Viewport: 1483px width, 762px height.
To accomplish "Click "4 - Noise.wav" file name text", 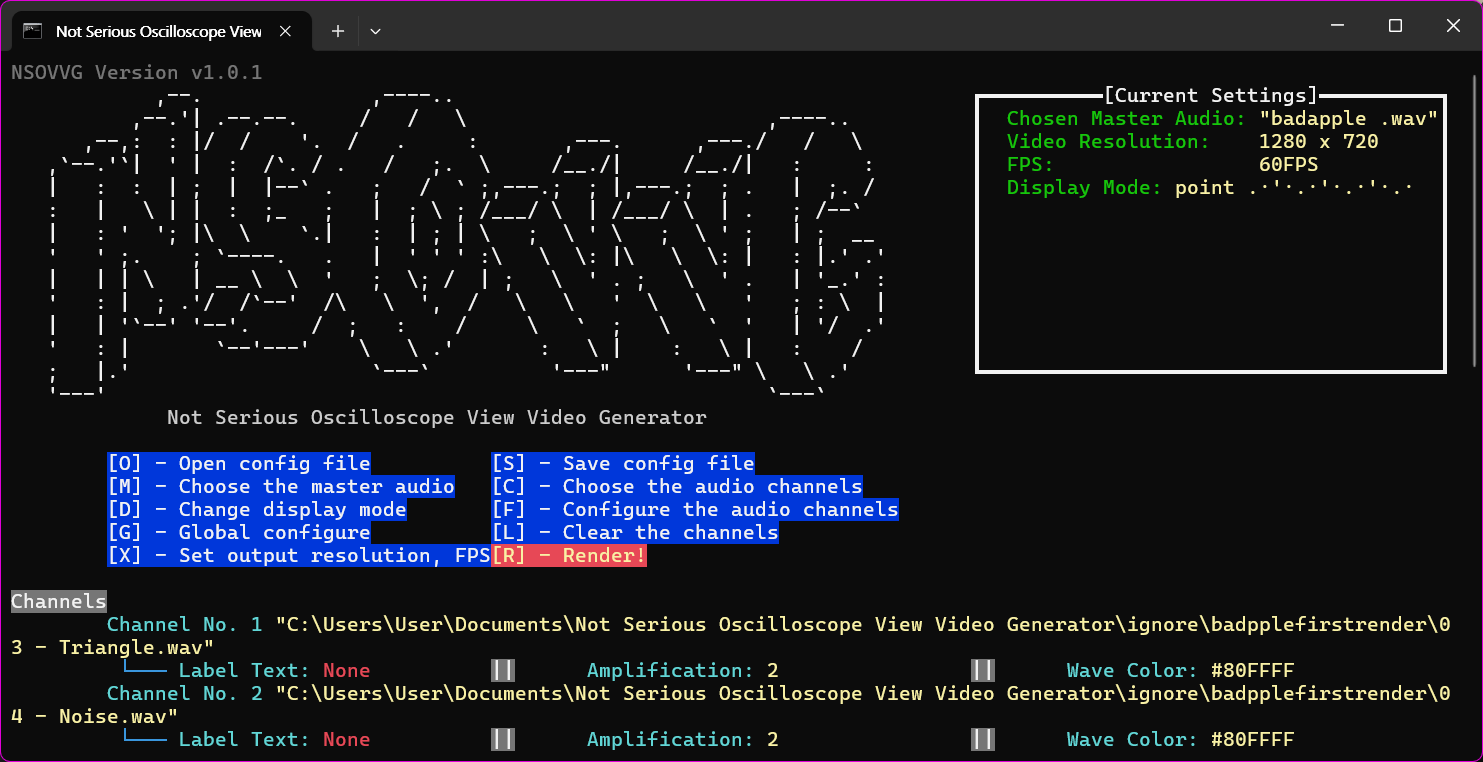I will coord(95,717).
